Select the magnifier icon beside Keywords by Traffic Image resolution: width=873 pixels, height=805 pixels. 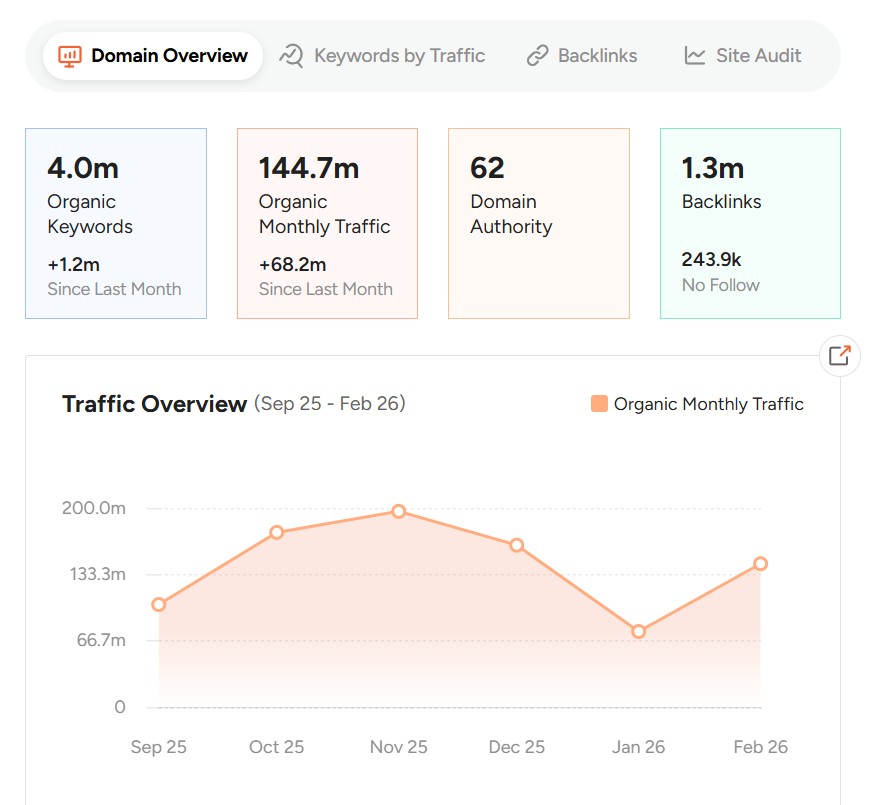tap(292, 55)
